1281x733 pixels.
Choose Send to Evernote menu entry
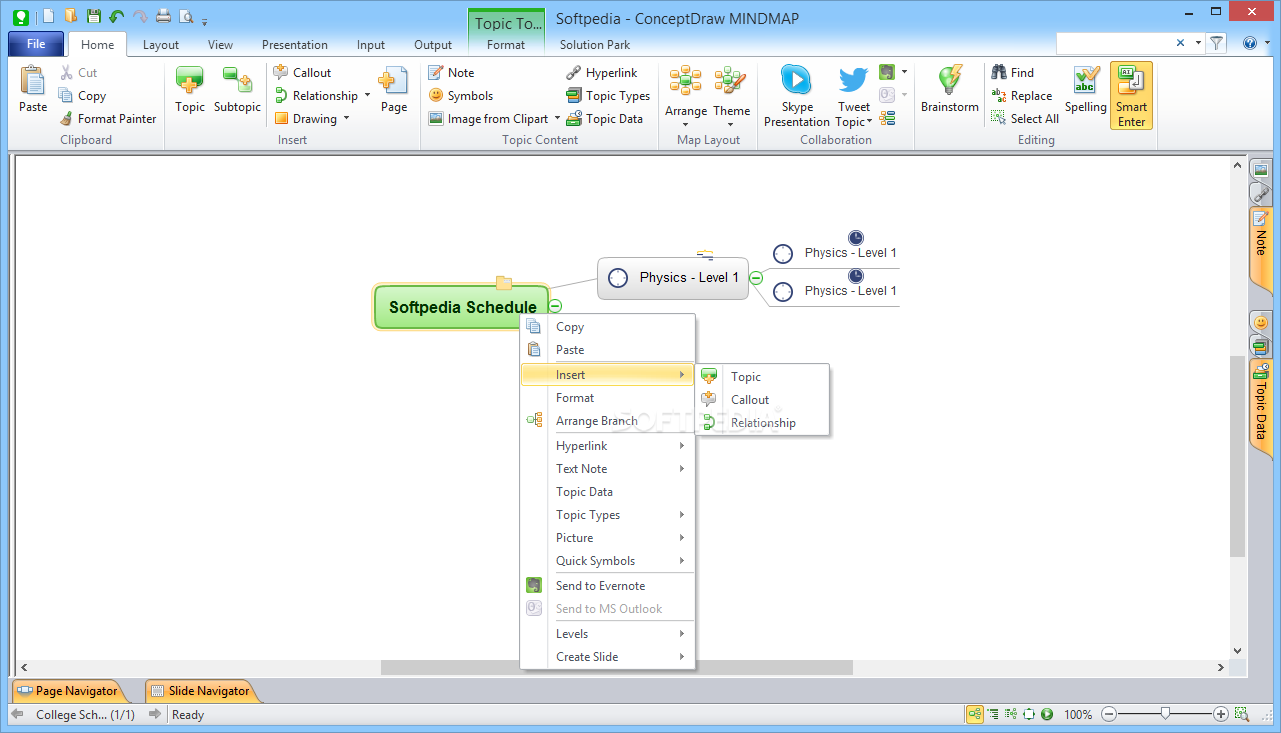pyautogui.click(x=607, y=586)
